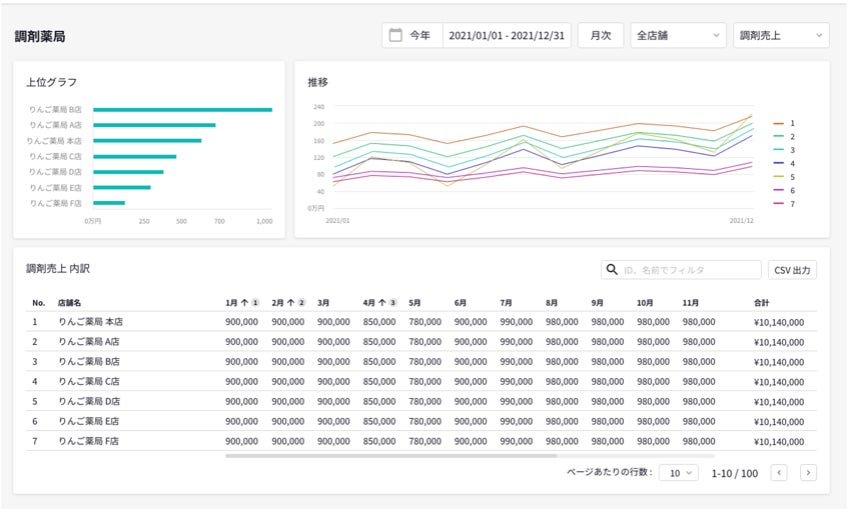This screenshot has height=513, width=849.
Task: Click the table's horizontal scrollbar
Action: [390, 456]
